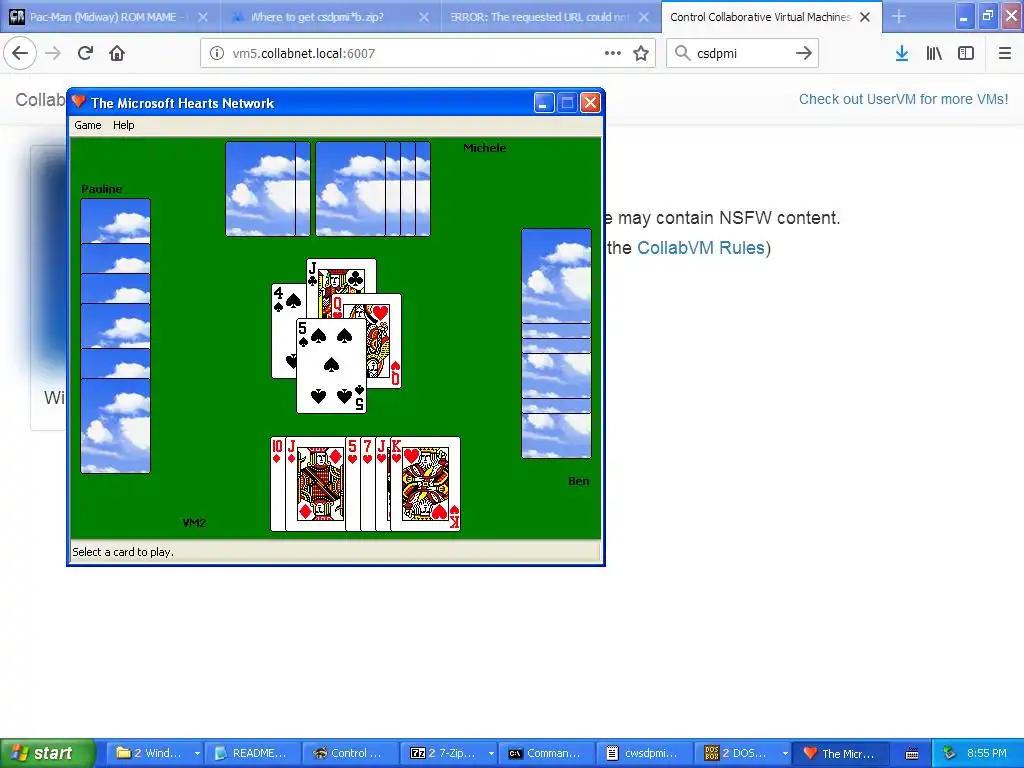Image resolution: width=1024 pixels, height=768 pixels.
Task: Close the Pac-Man ROM browser tab
Action: coord(203,17)
